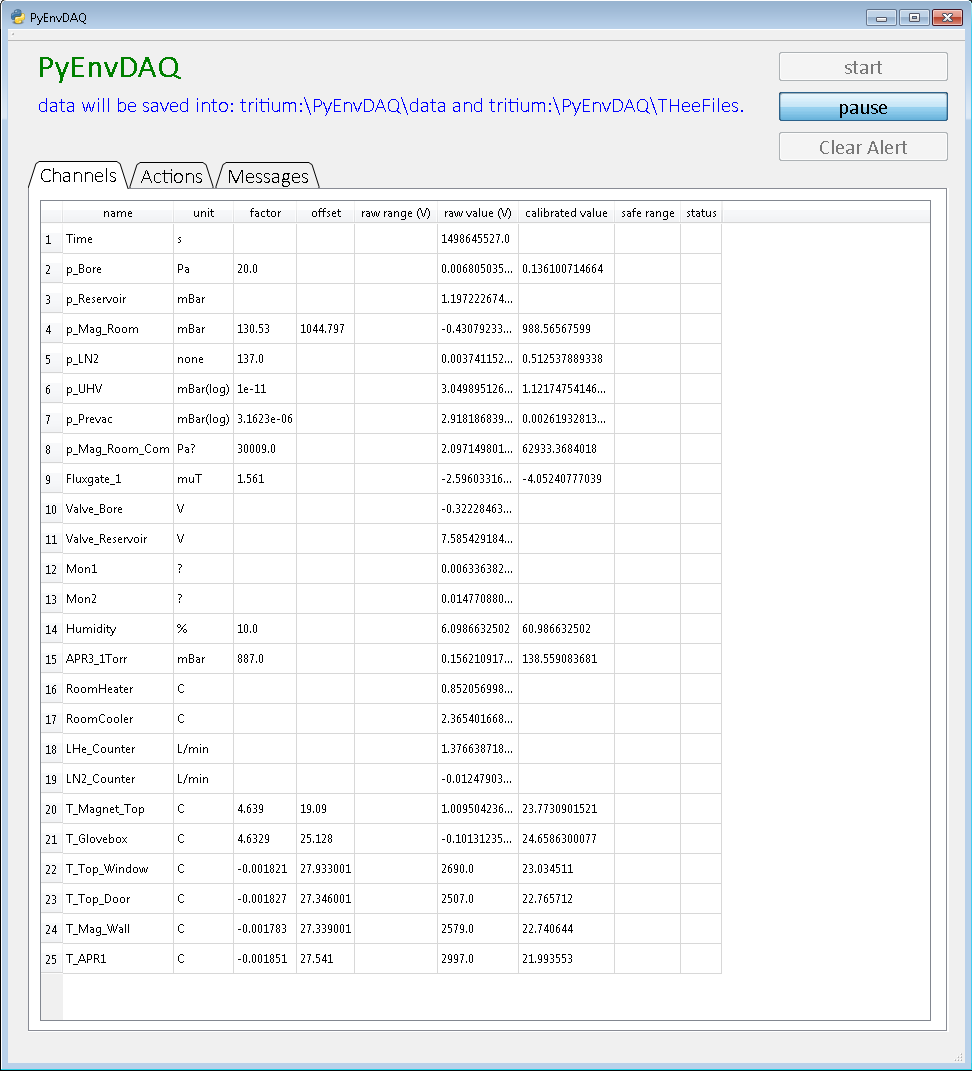The height and width of the screenshot is (1071, 972).
Task: Click factor cell 20.0 for p_Bore
Action: click(265, 269)
